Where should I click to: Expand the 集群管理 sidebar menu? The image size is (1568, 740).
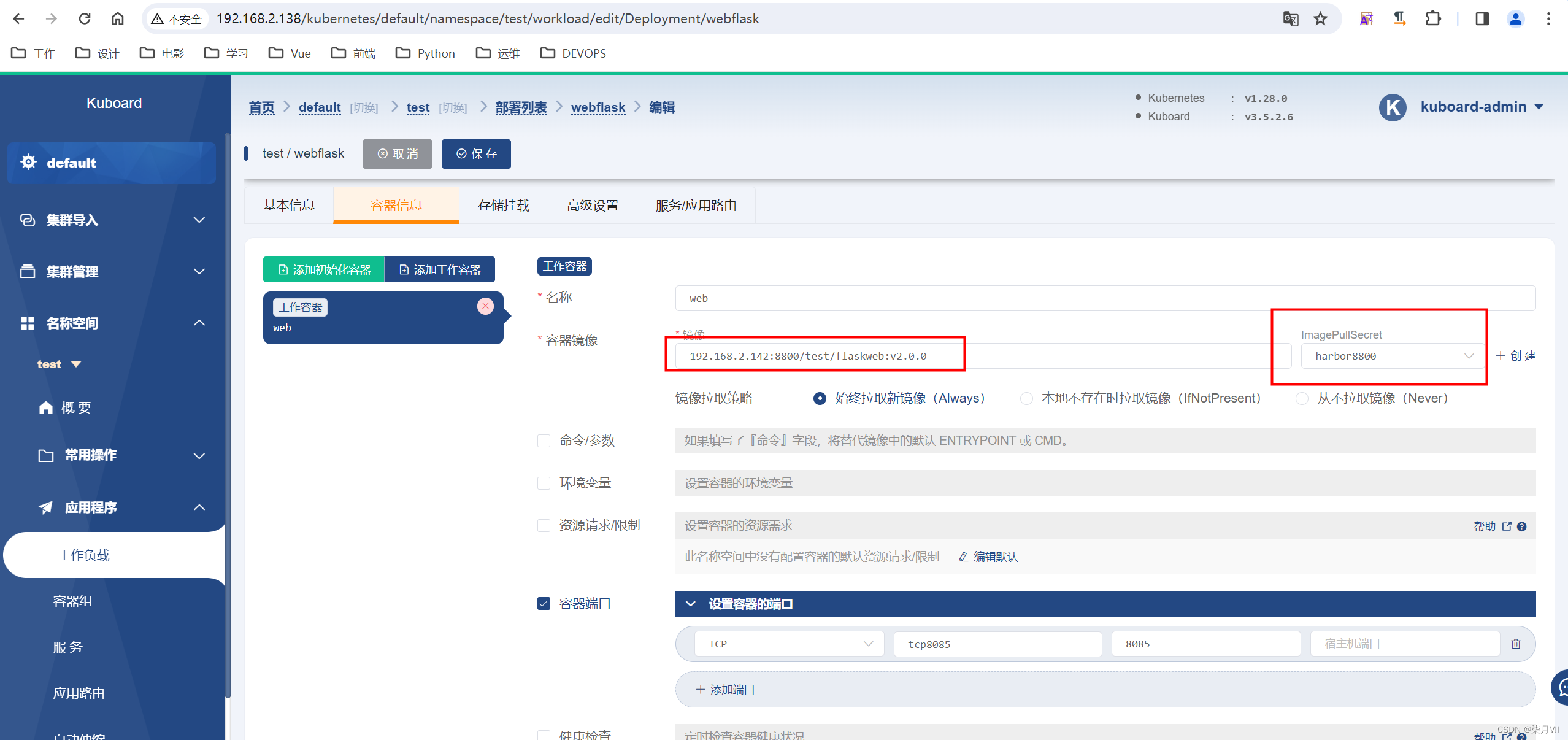pos(199,271)
